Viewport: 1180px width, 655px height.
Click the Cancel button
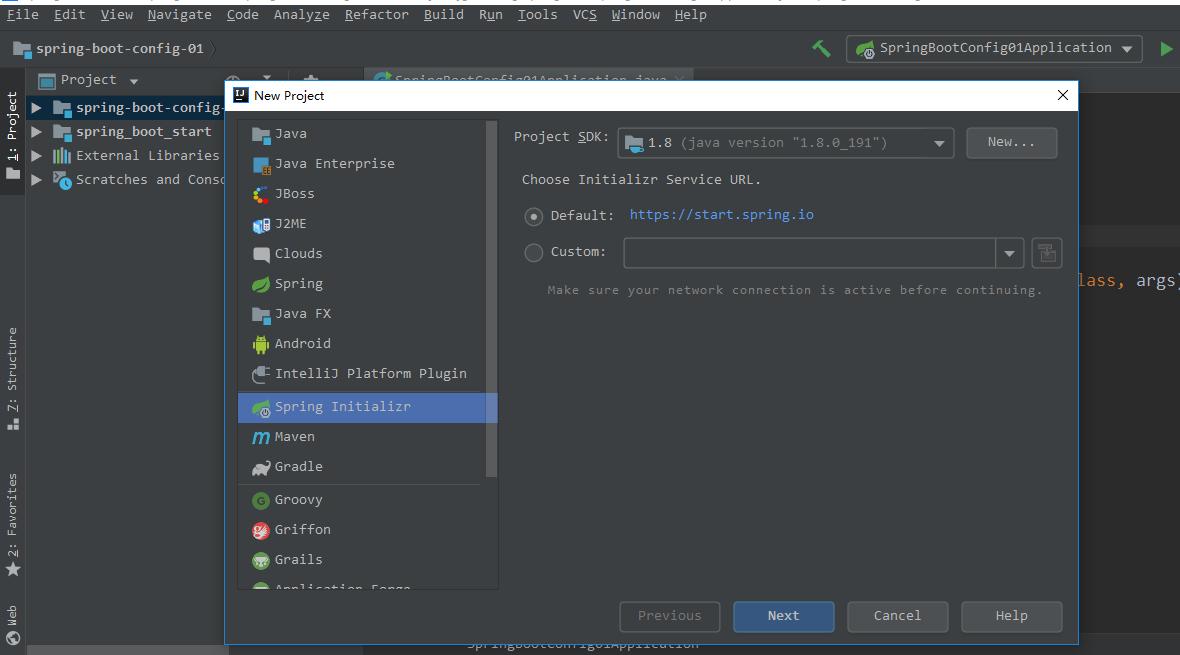[897, 617]
